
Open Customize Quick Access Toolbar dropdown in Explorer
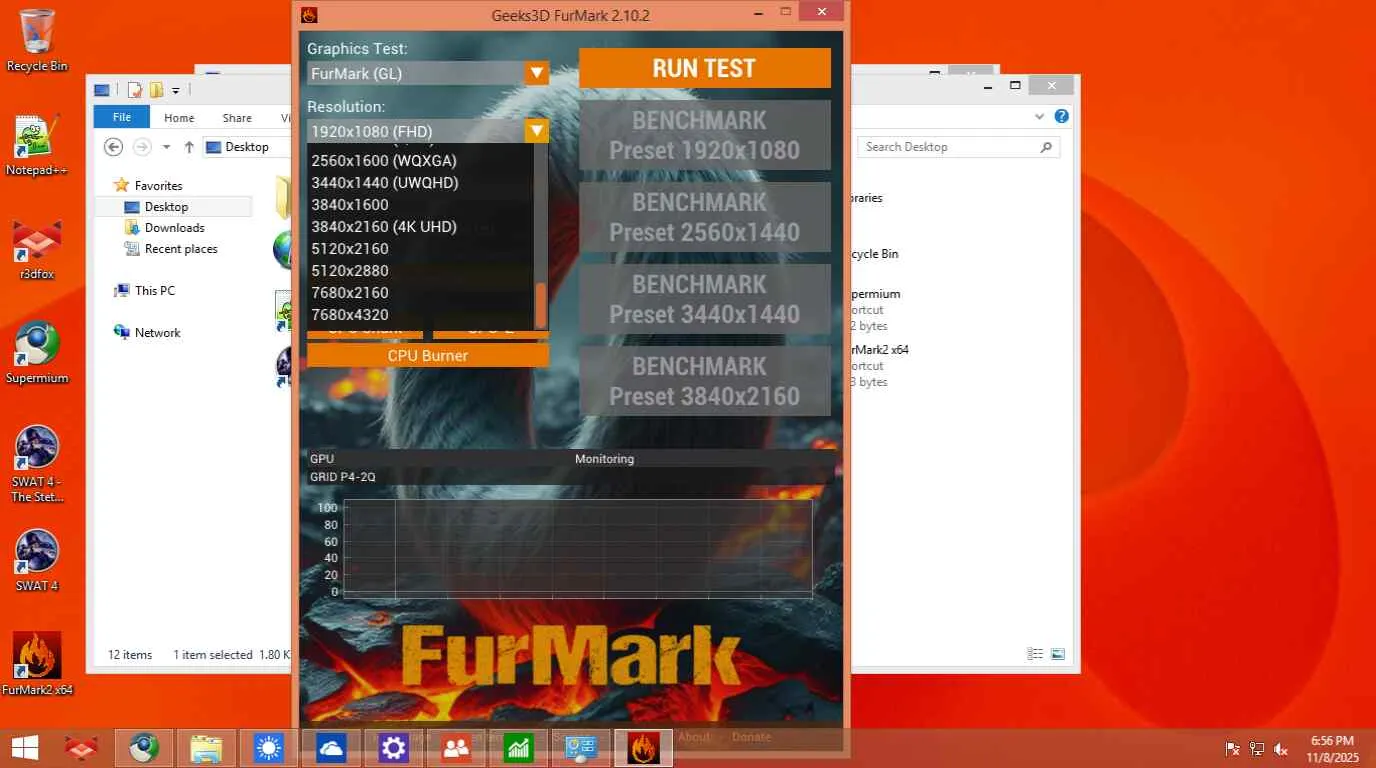[176, 90]
